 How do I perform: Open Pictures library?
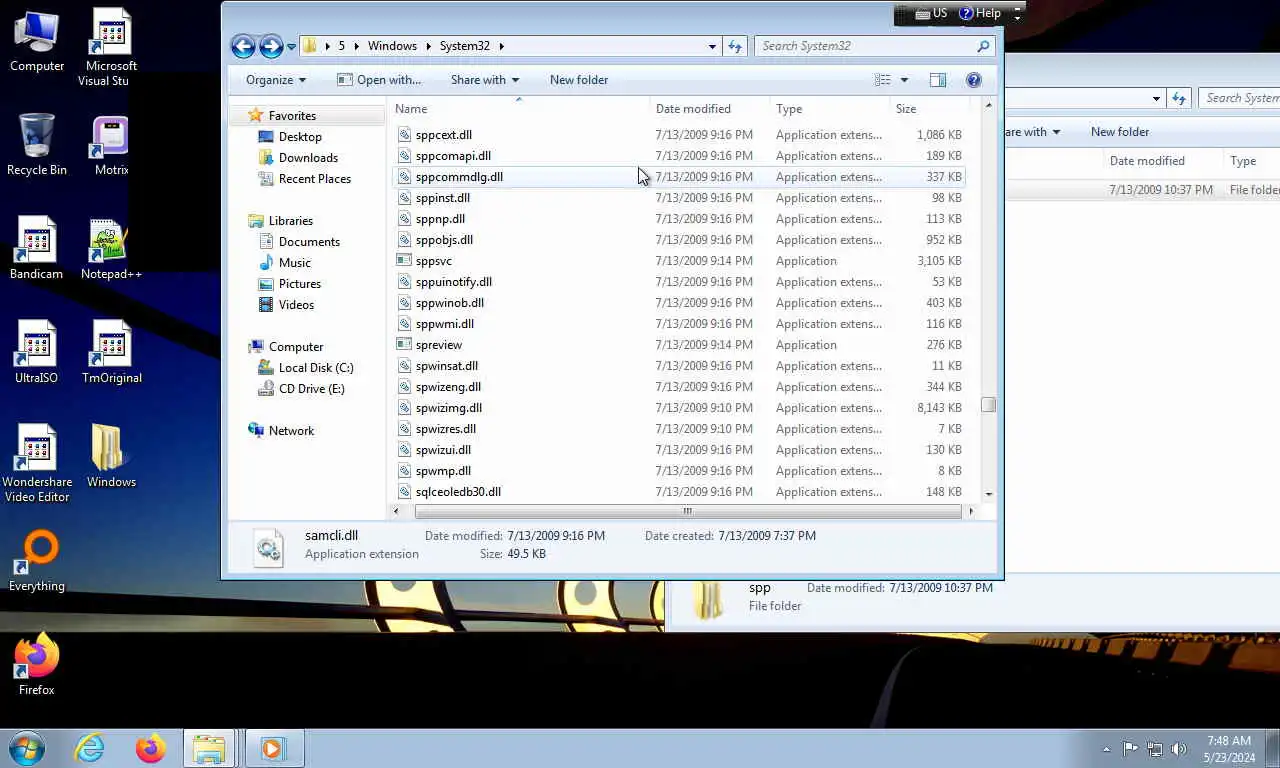point(299,284)
